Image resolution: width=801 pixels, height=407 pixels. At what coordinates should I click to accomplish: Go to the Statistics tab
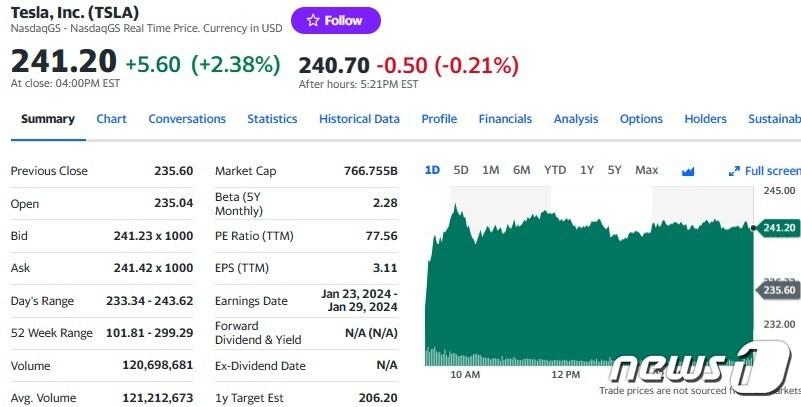click(272, 119)
